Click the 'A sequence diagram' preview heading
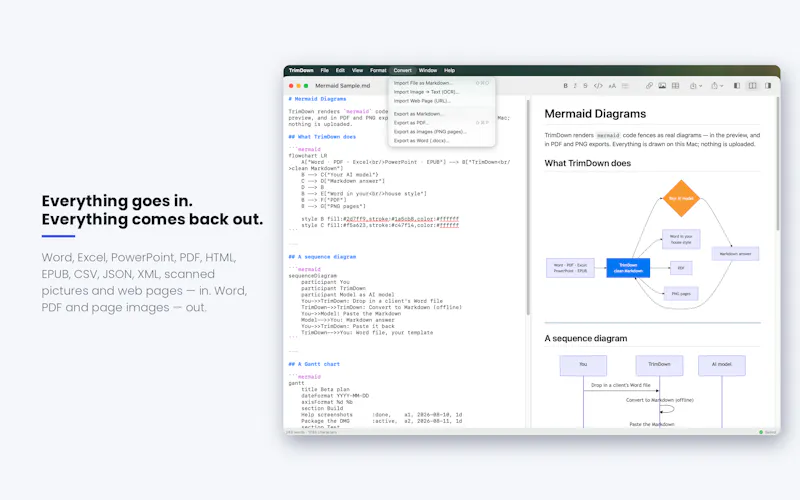Viewport: 800px width, 500px height. click(586, 338)
